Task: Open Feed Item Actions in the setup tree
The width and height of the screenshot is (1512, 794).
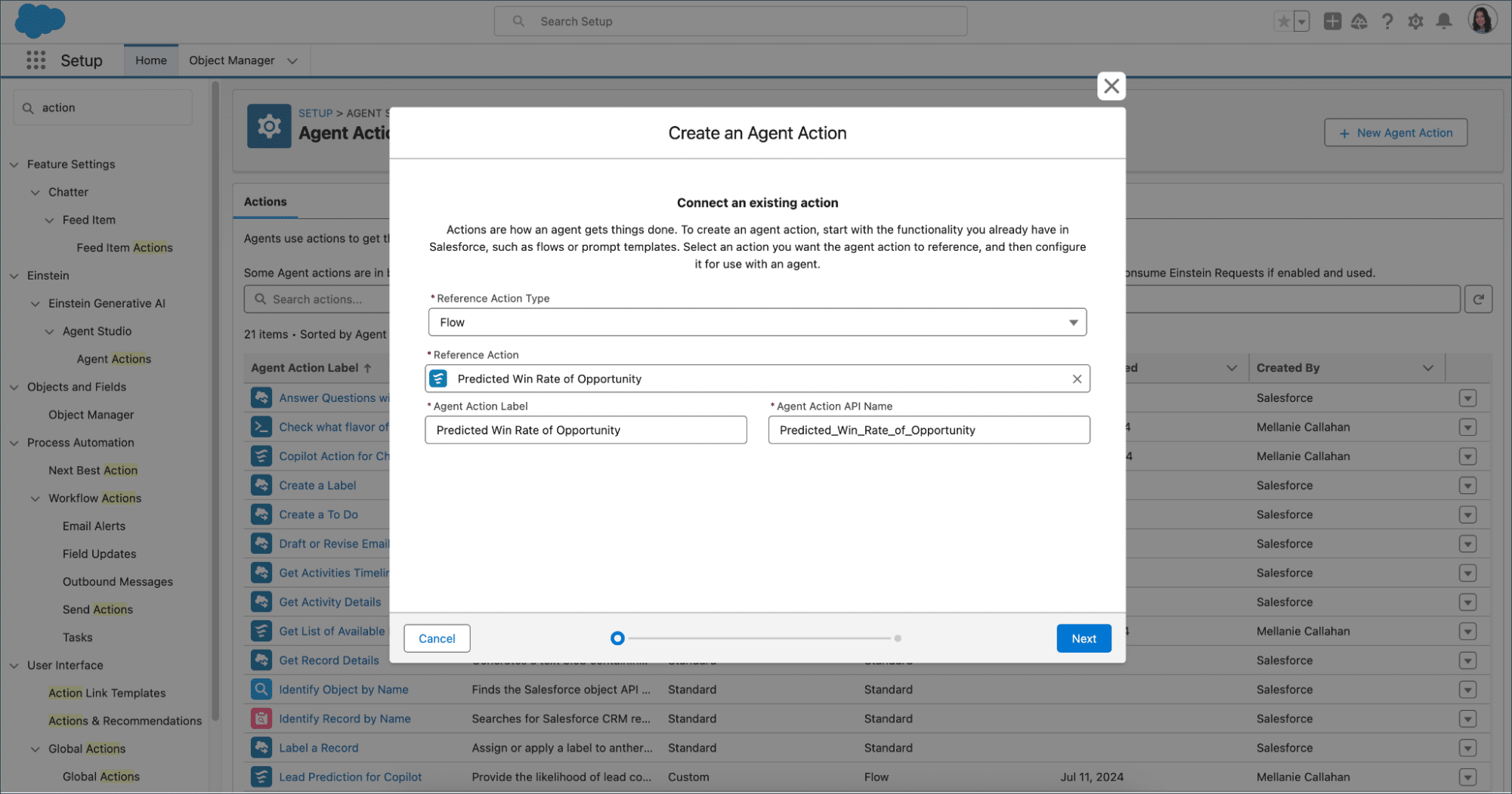Action: pos(125,248)
